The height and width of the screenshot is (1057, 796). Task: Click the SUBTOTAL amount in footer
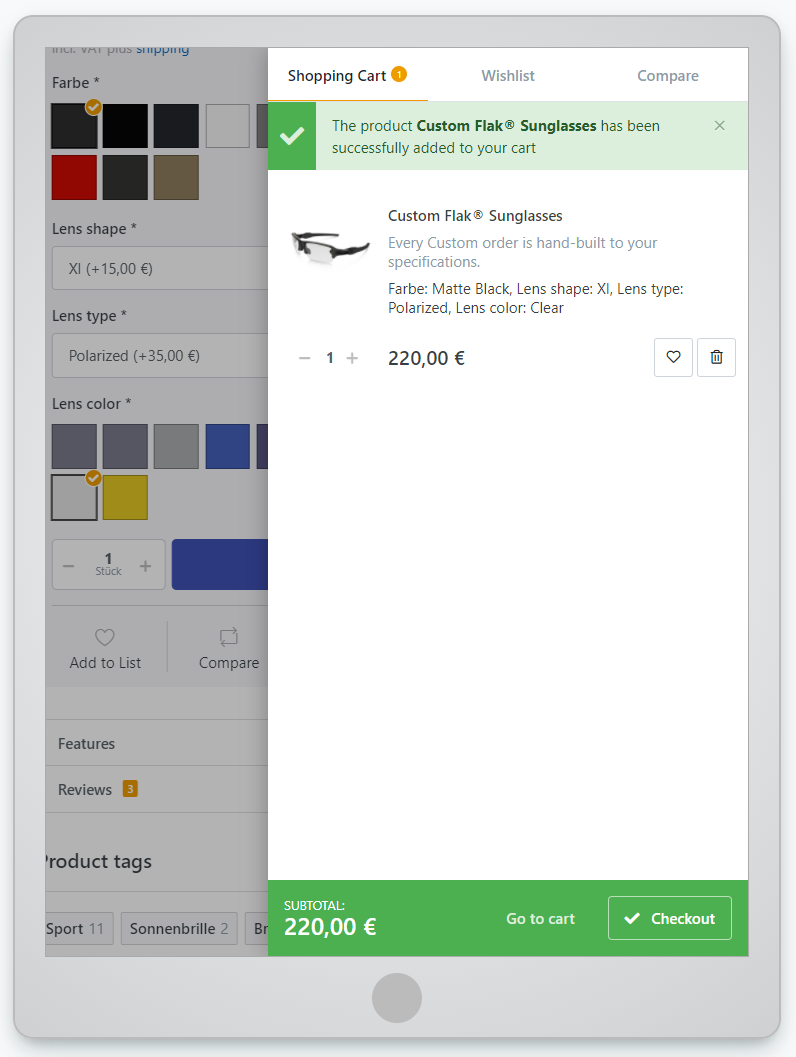tap(330, 927)
